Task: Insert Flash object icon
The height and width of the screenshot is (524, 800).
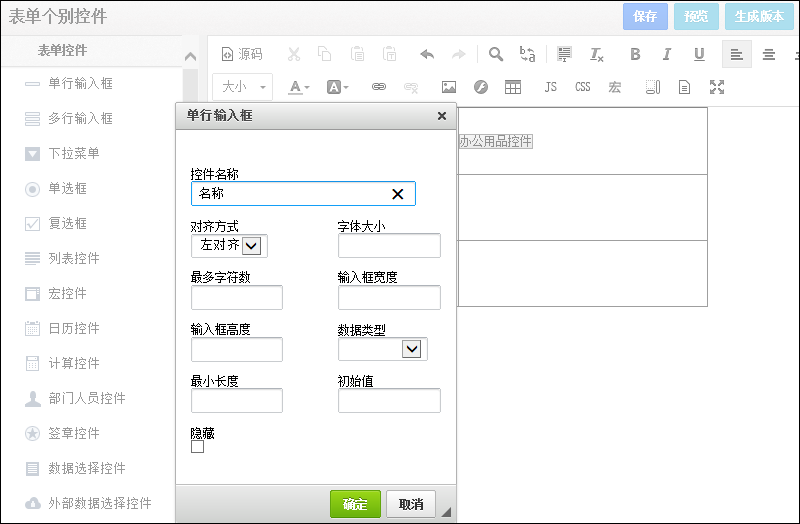Action: 481,87
